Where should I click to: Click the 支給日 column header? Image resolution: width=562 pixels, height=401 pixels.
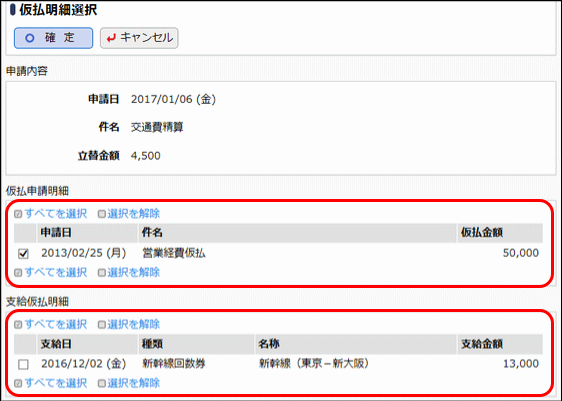tap(87, 344)
